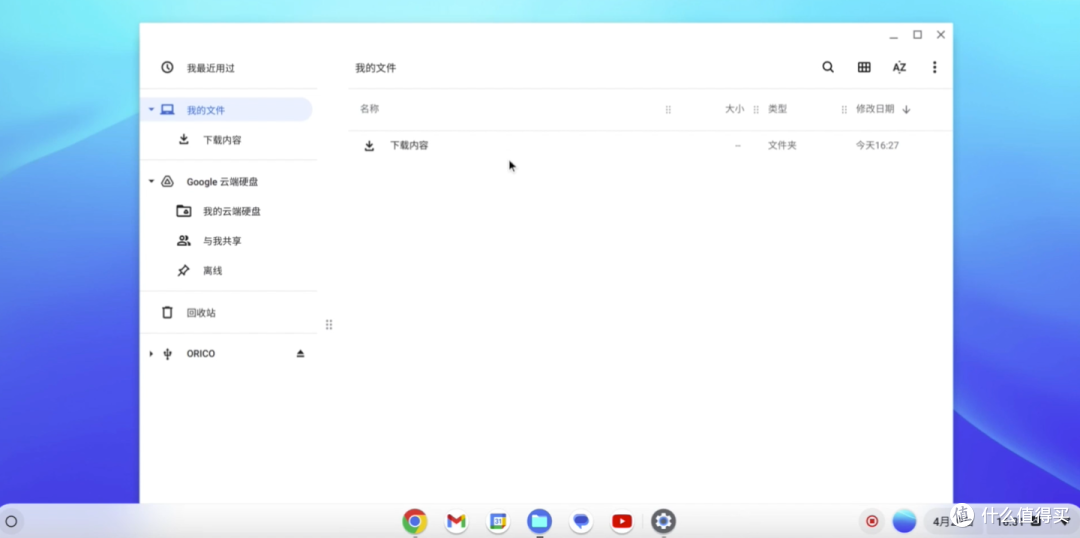Viewport: 1080px width, 538px height.
Task: Minimize the Files window
Action: pyautogui.click(x=894, y=35)
